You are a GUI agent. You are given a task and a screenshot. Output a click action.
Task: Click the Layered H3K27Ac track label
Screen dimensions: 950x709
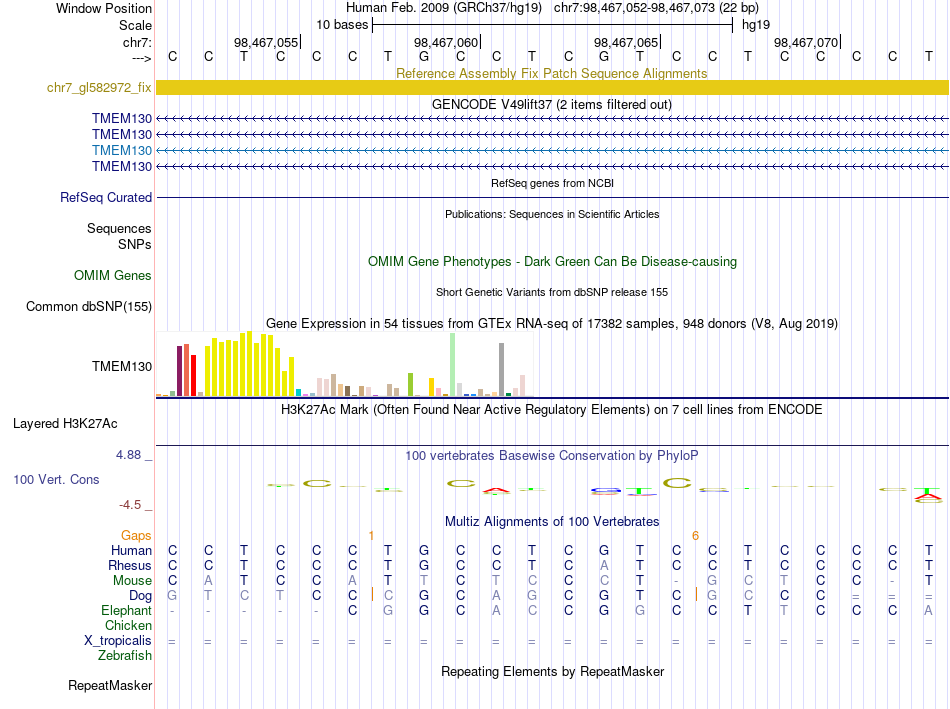(x=65, y=424)
